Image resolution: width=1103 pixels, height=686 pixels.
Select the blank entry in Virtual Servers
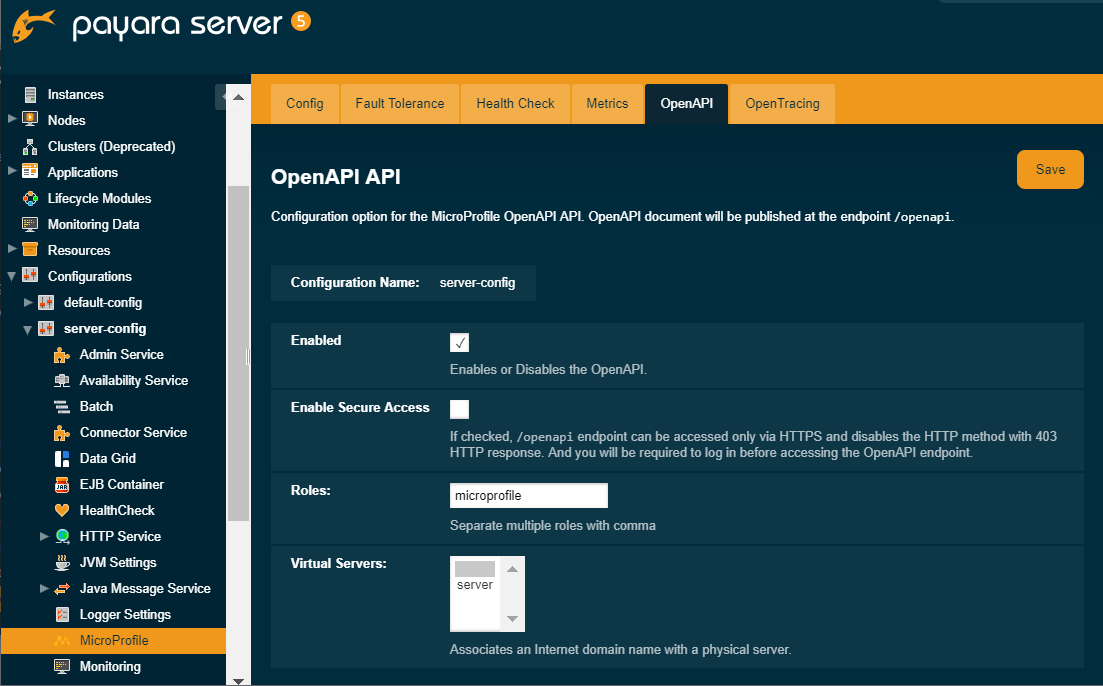pos(475,569)
